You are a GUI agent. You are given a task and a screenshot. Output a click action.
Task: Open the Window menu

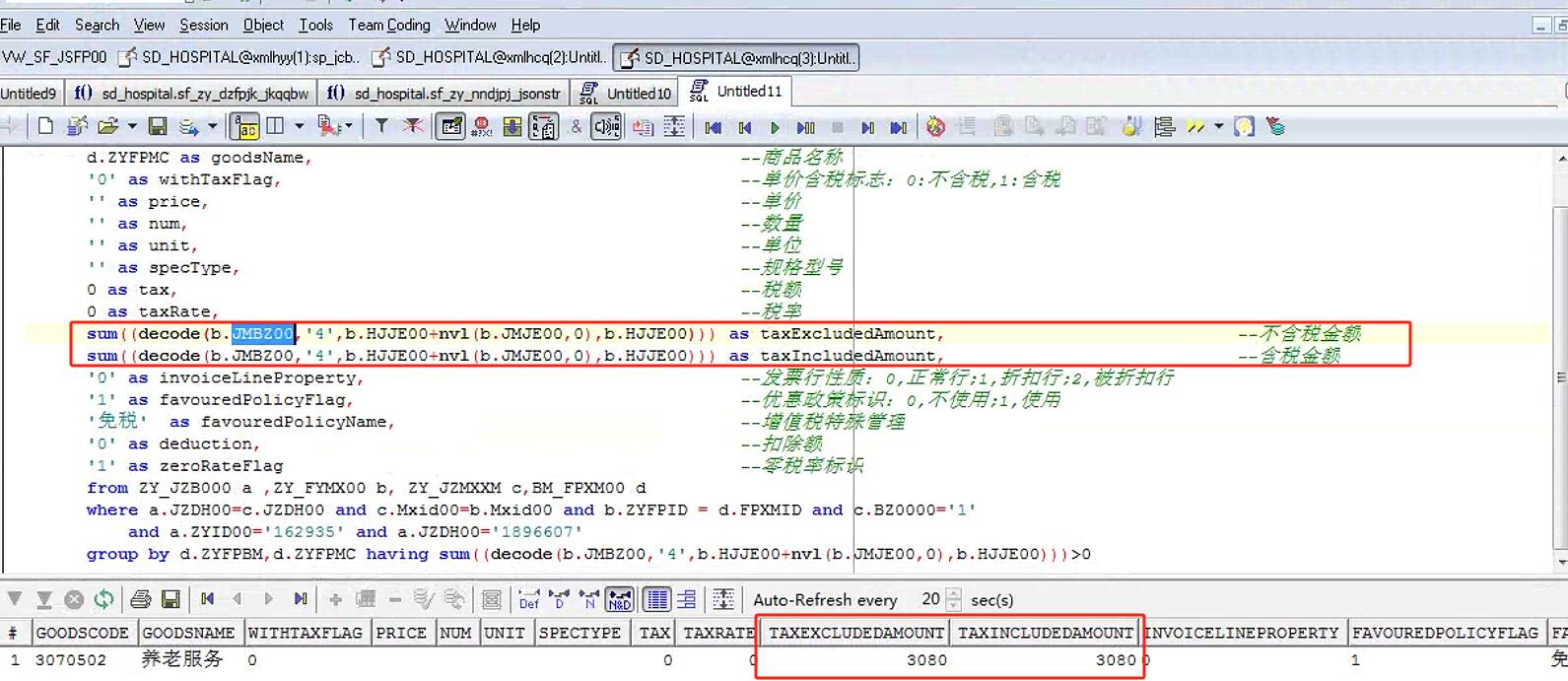coord(470,25)
